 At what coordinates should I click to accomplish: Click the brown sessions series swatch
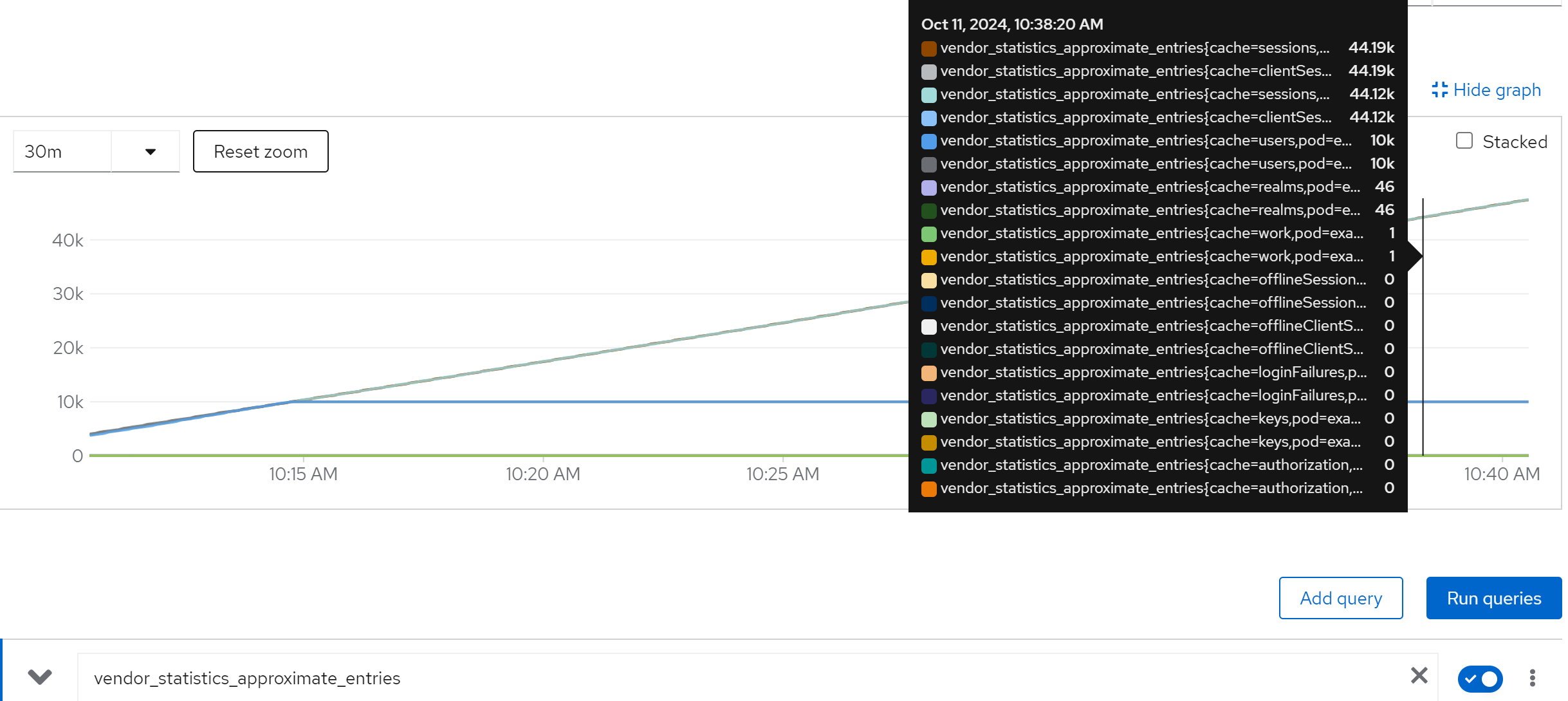[x=928, y=48]
